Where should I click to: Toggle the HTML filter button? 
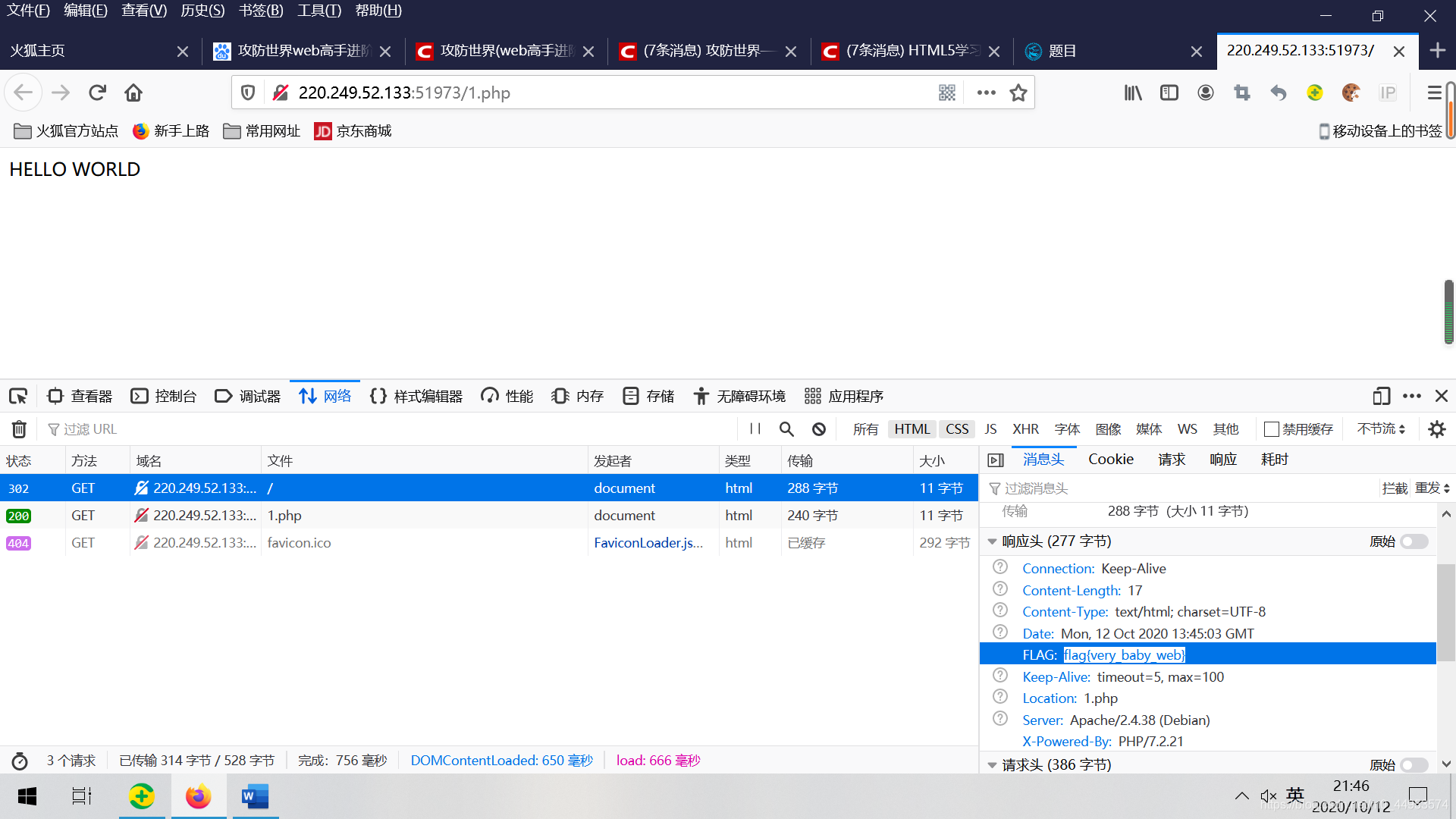coord(912,429)
